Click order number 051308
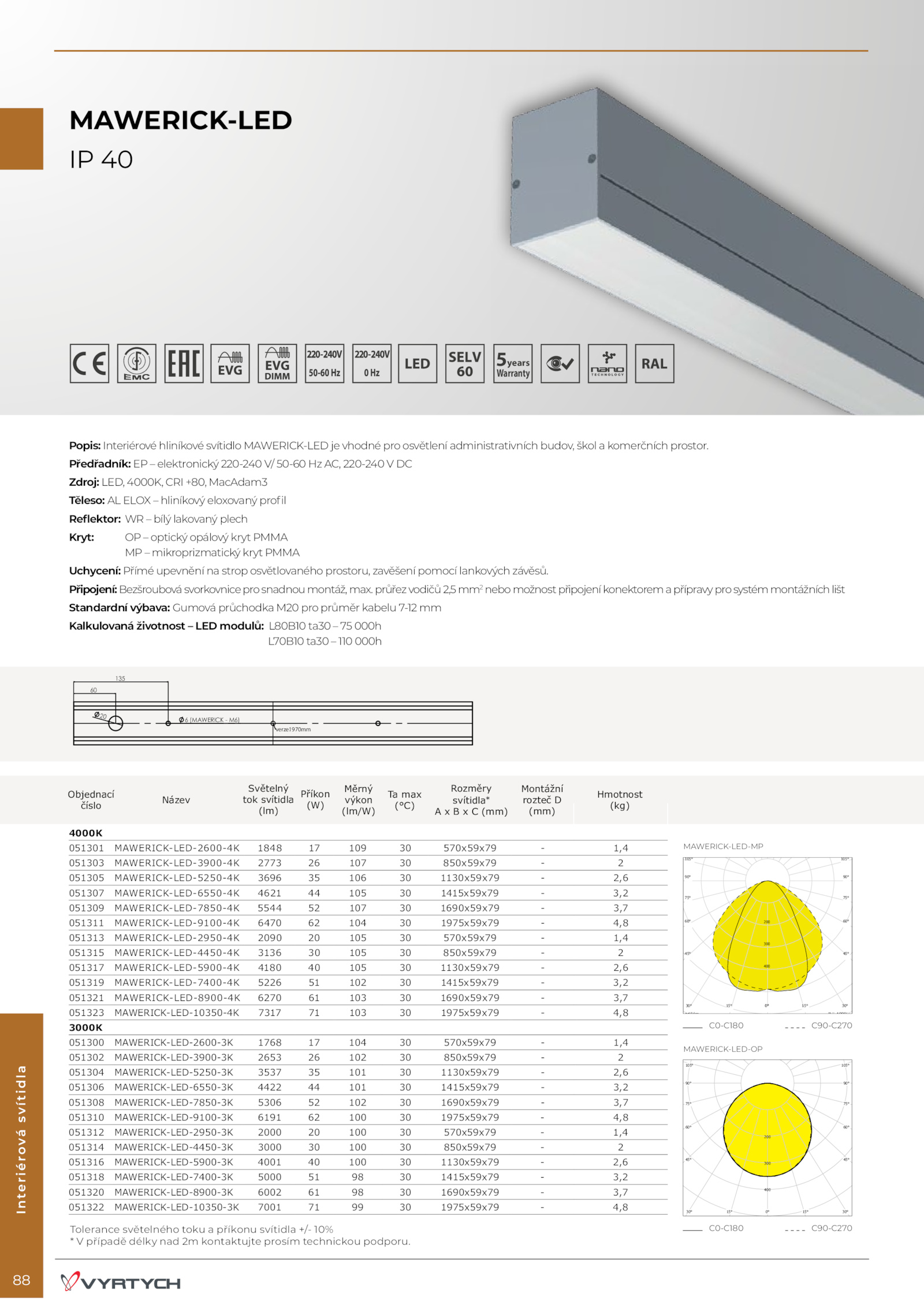The image size is (924, 1307). (87, 1103)
